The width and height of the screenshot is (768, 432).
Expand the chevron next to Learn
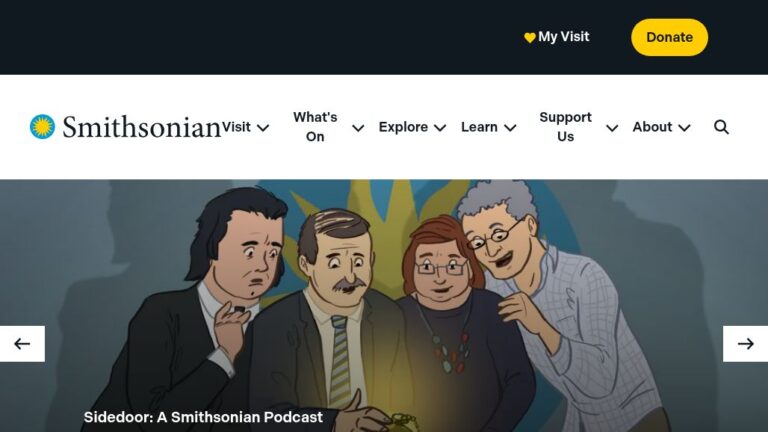pos(510,128)
